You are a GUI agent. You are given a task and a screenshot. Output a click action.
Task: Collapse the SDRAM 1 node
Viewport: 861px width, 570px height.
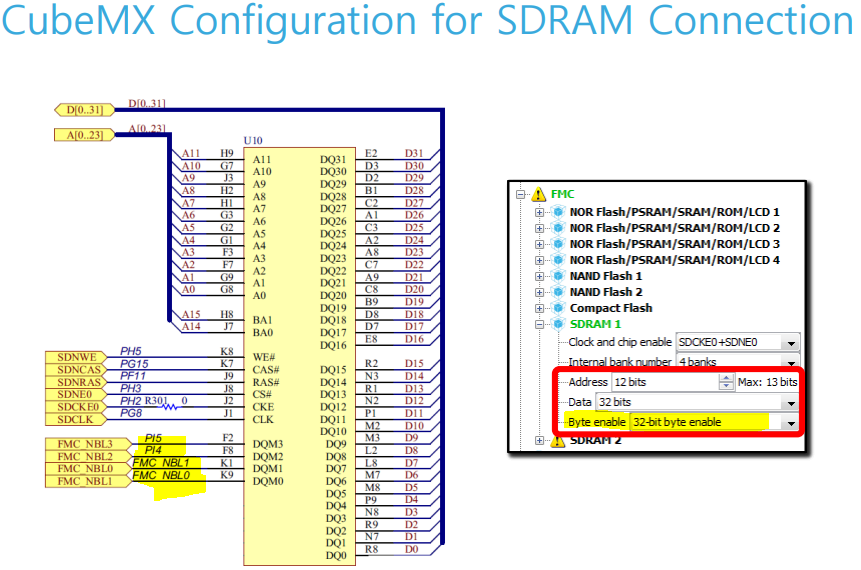tap(539, 325)
